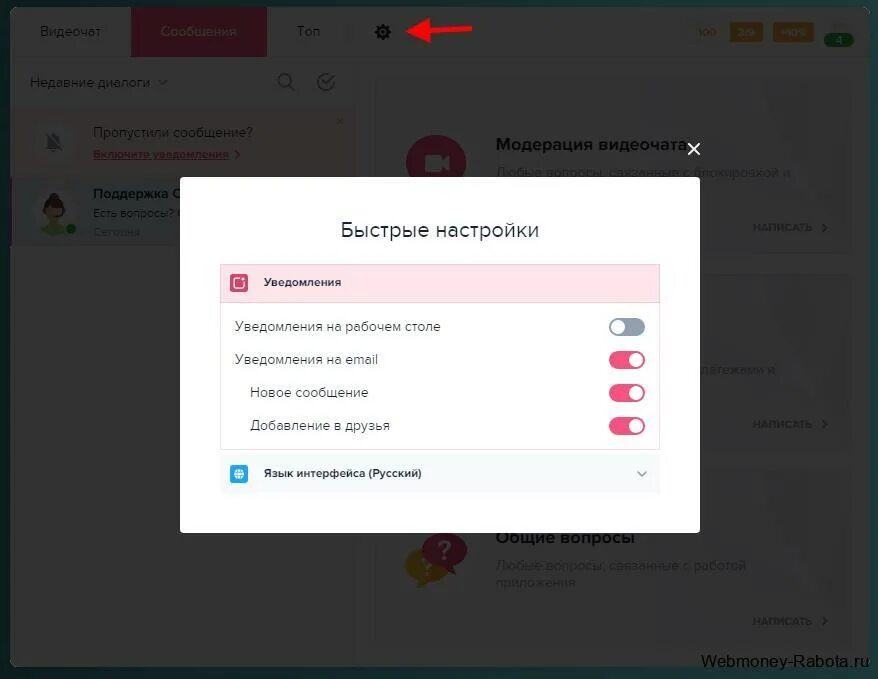Screen dimensions: 878x679
Task: Click the question-bubble Общие вопросы icon
Action: pyautogui.click(x=436, y=560)
